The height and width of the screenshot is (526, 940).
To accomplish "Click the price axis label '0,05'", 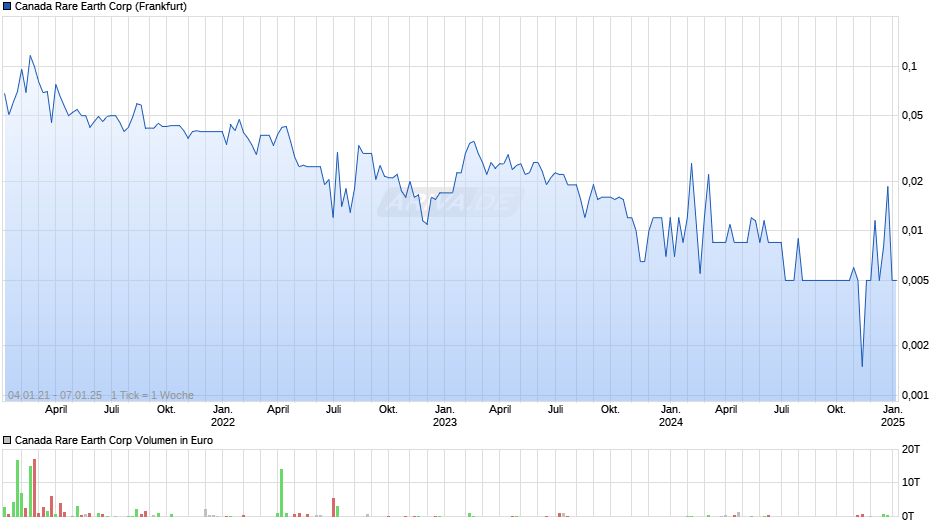I will point(912,115).
